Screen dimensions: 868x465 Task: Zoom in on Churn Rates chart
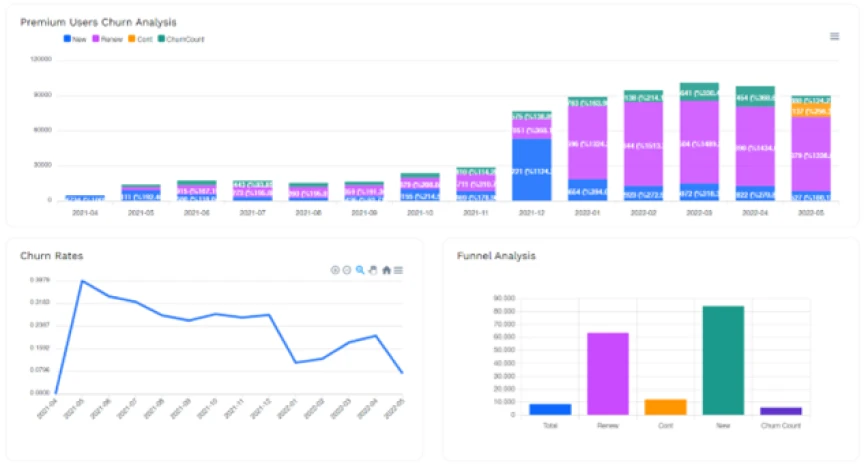coord(335,270)
